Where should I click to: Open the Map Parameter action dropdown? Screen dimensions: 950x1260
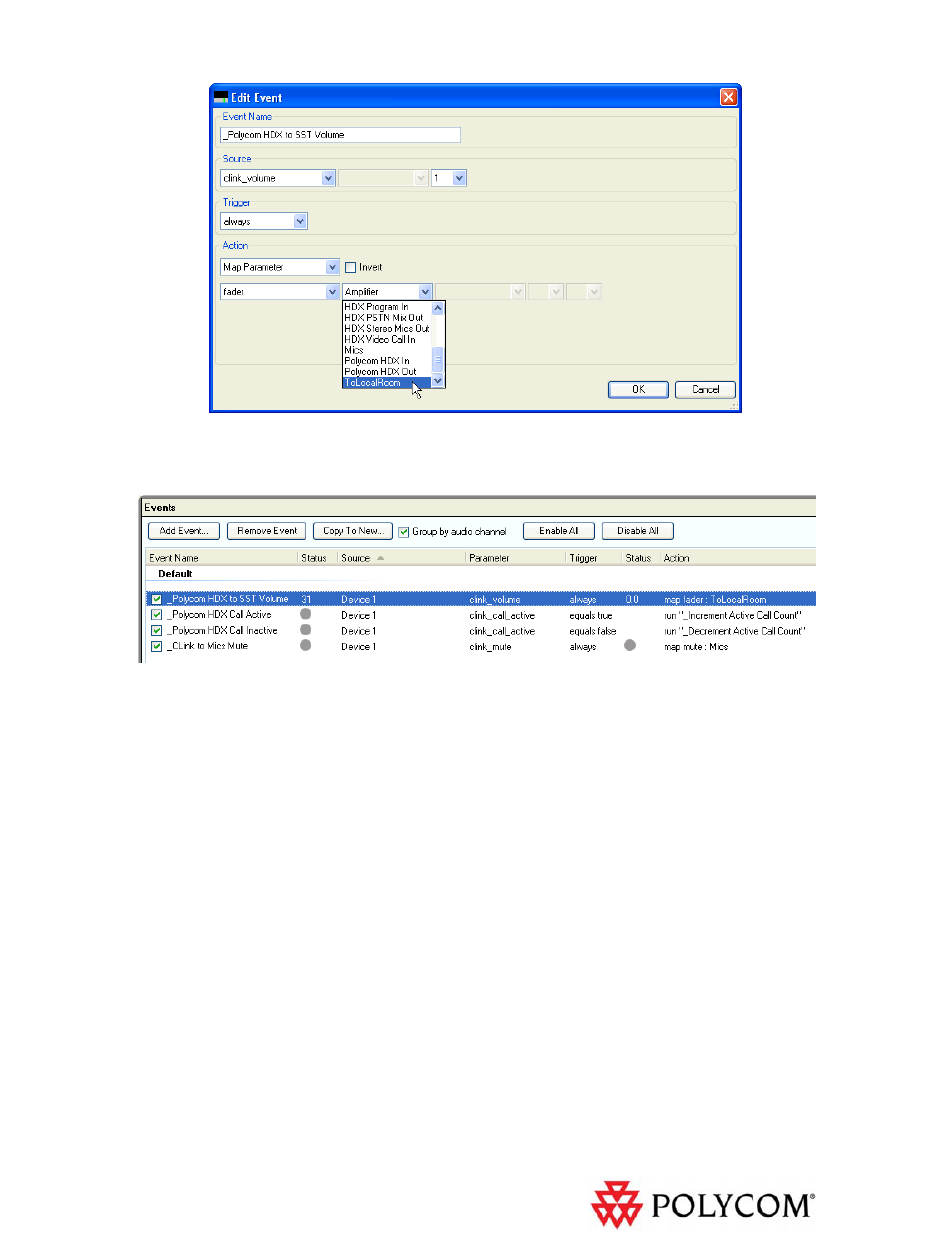click(x=333, y=267)
